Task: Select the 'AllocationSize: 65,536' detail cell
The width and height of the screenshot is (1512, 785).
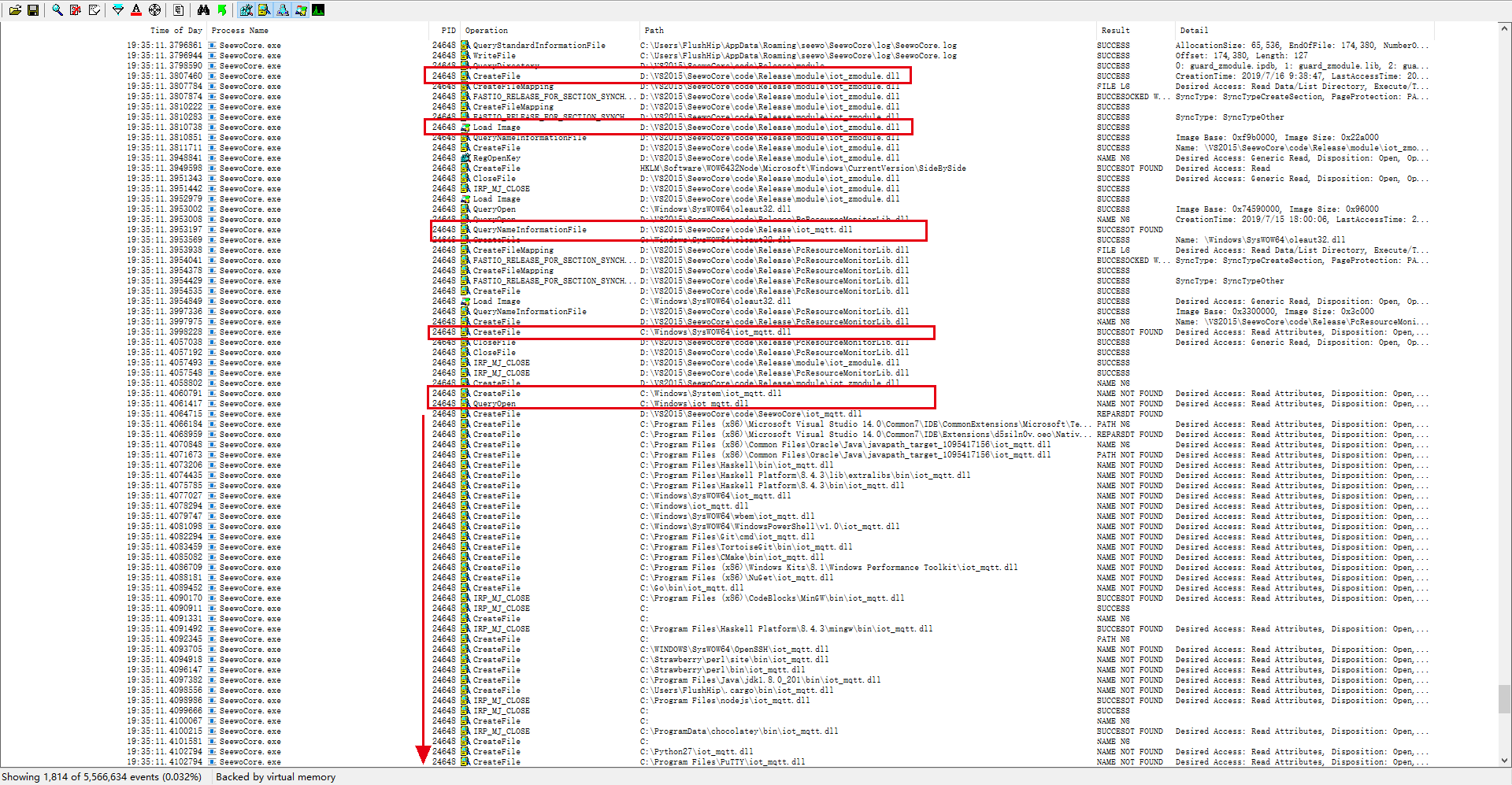Action: 1302,46
